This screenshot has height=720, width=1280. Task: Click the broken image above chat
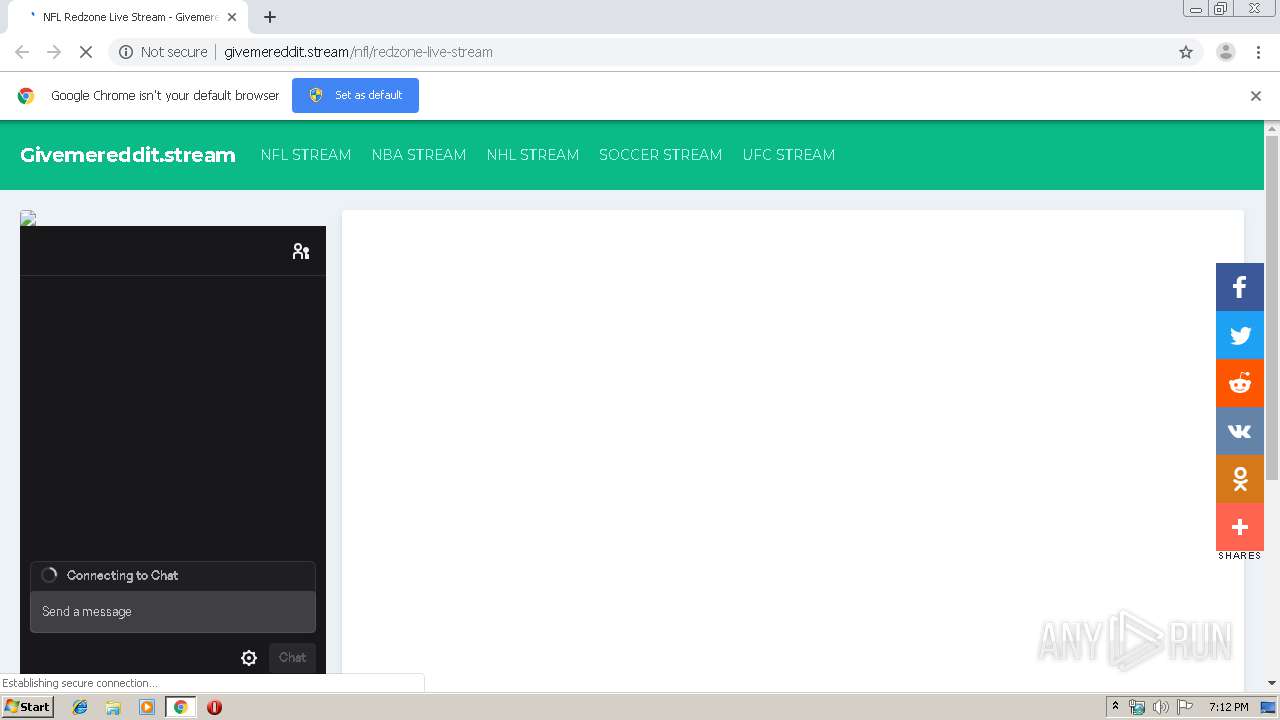pos(28,218)
